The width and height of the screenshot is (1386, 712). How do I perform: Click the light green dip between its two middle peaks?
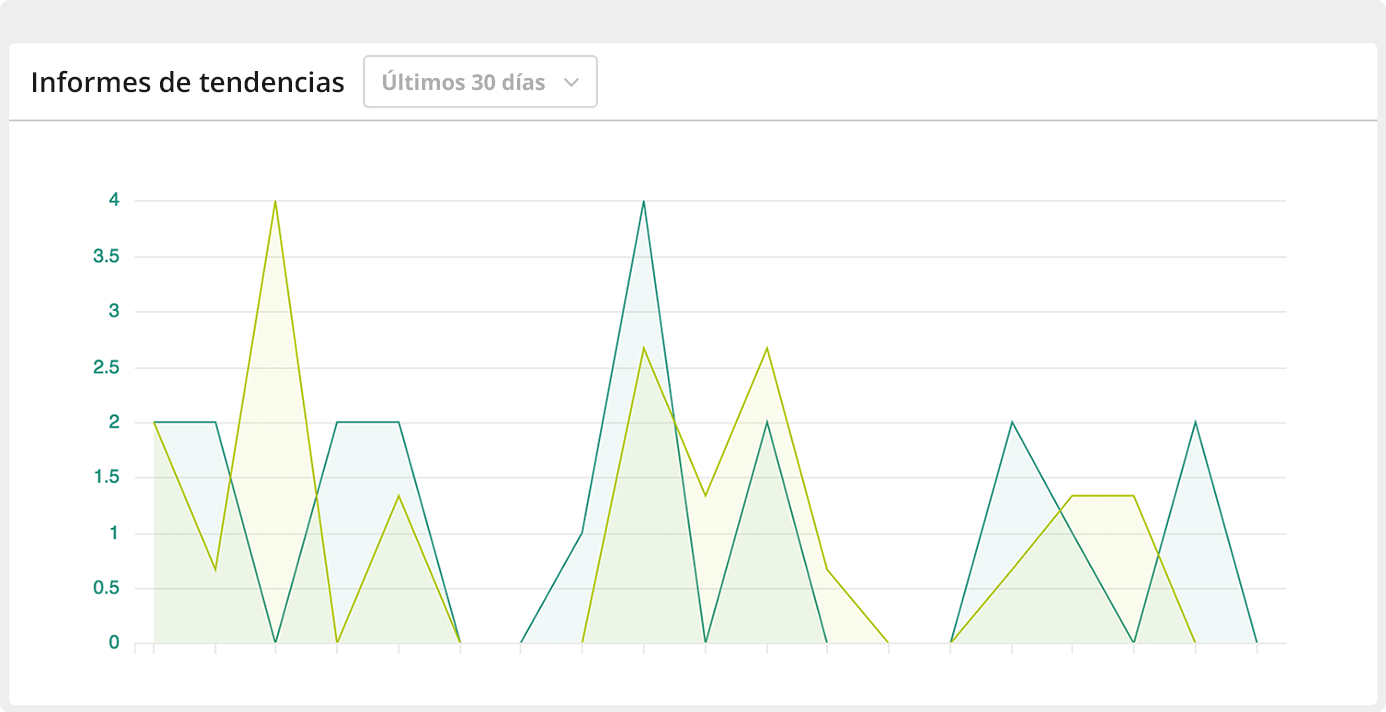(x=705, y=496)
